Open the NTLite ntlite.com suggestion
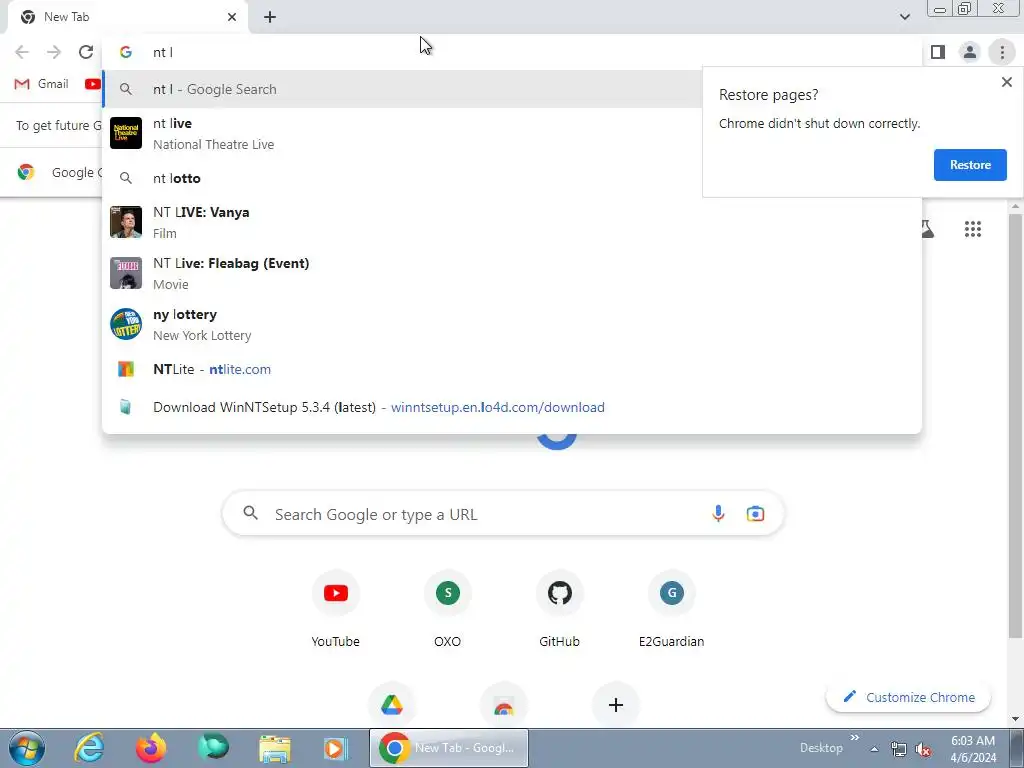 tap(512, 369)
